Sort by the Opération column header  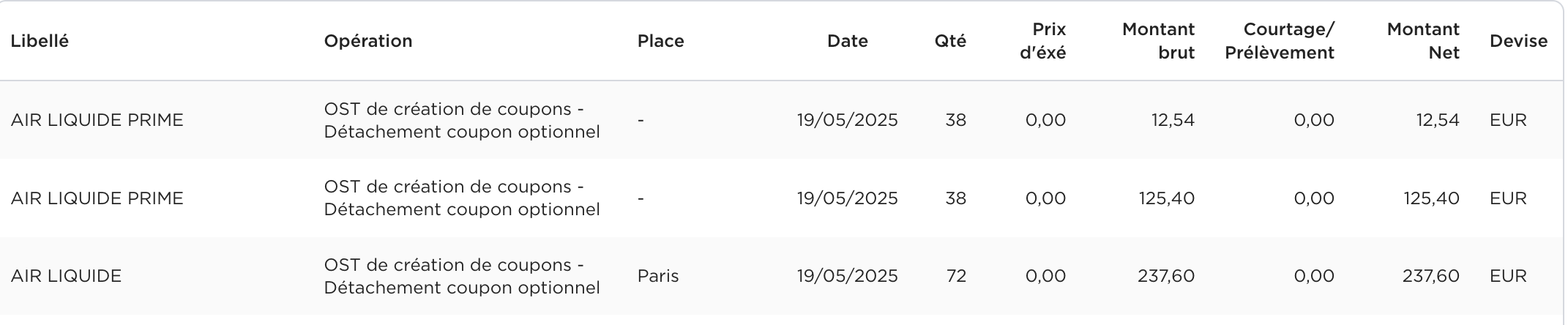[368, 41]
